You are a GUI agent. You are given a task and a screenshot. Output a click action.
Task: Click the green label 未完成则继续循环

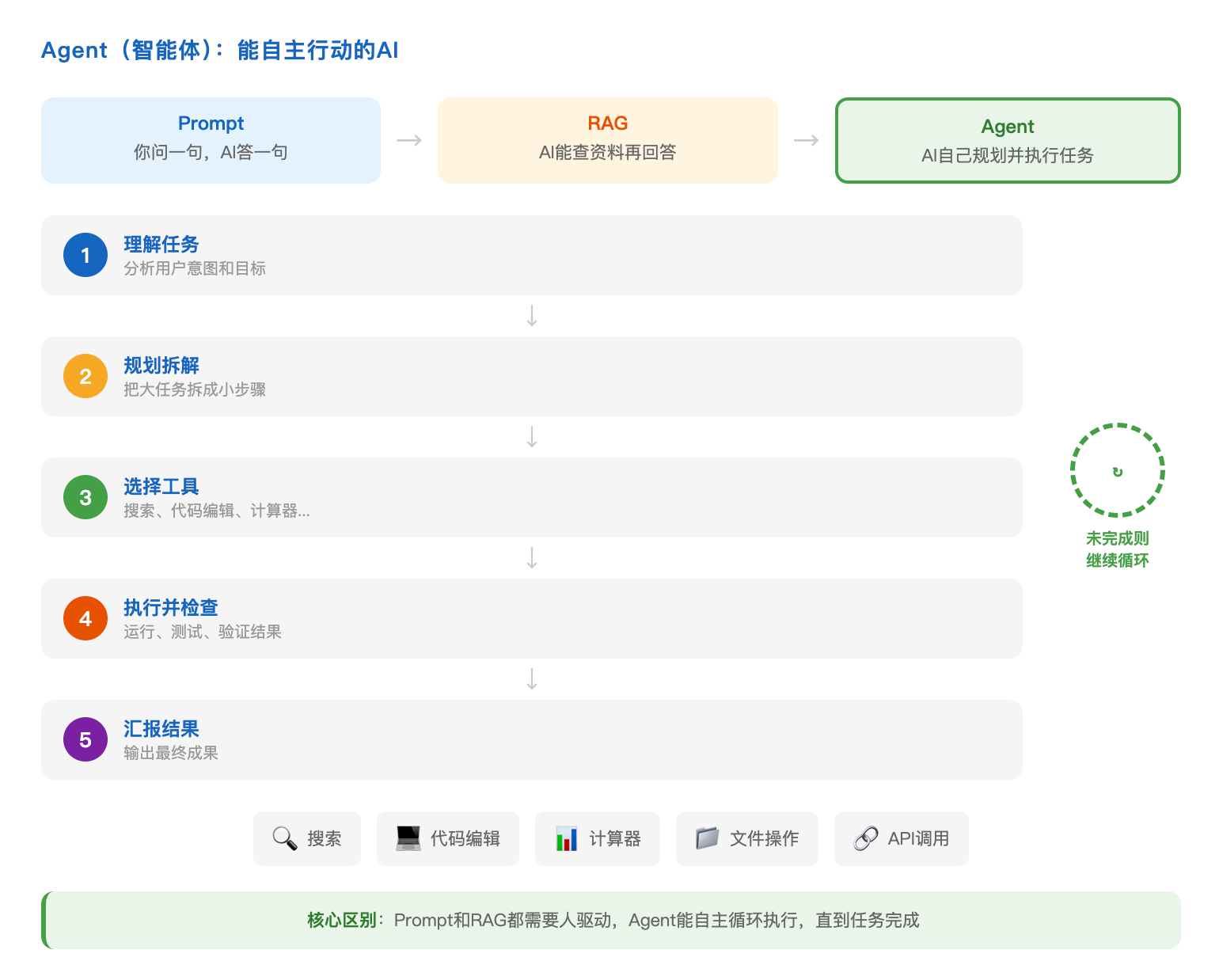(x=1118, y=549)
